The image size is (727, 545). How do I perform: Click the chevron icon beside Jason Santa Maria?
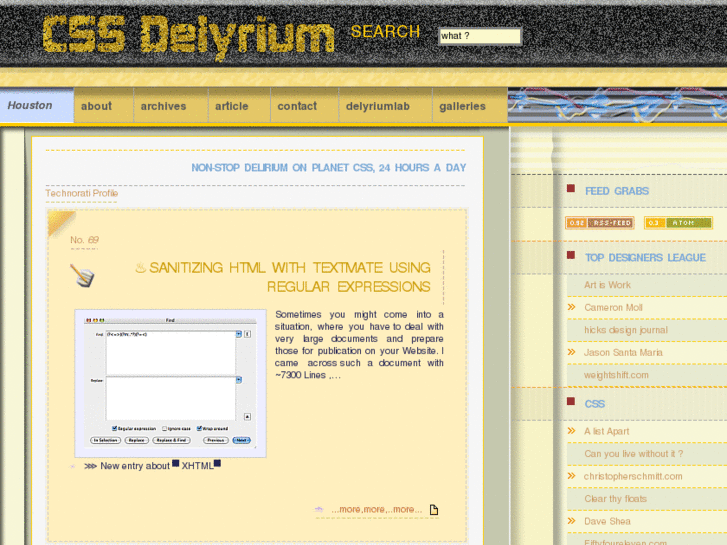[572, 352]
